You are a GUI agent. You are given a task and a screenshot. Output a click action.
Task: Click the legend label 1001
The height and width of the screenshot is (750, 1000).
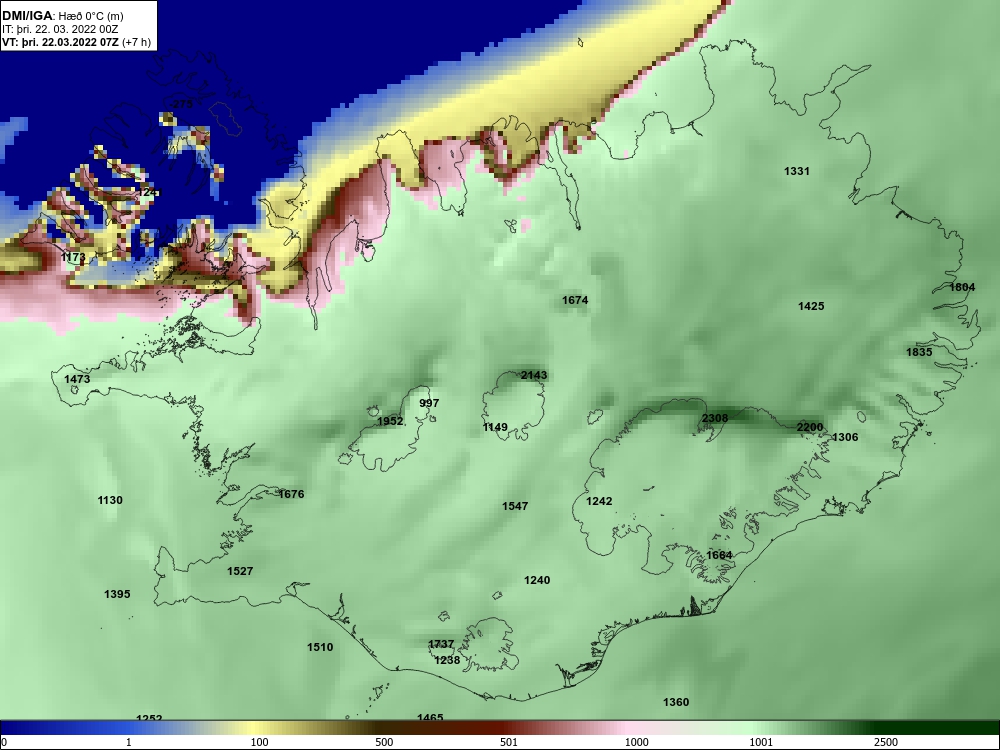[761, 742]
